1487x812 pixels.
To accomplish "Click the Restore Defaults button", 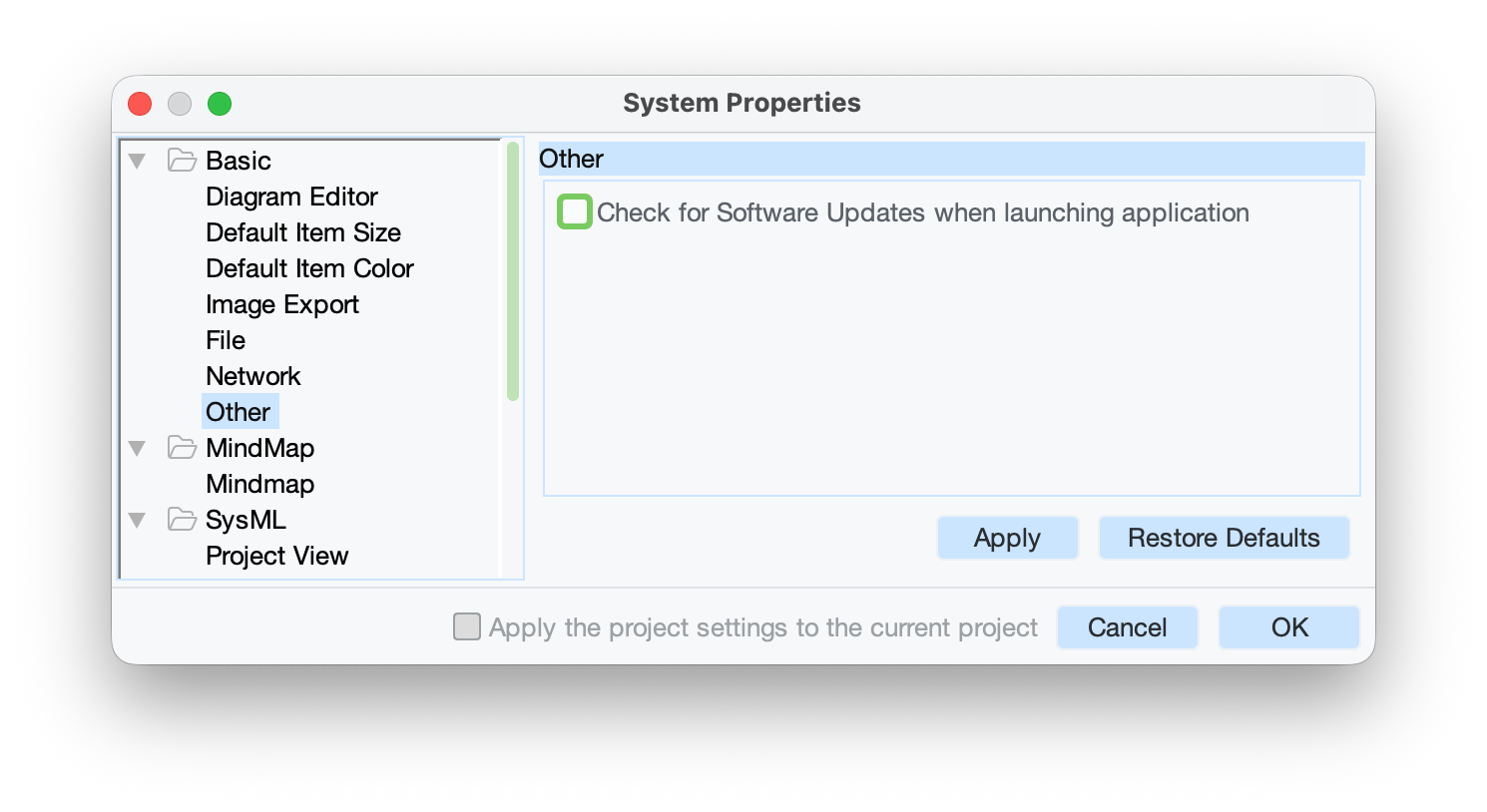I will click(1224, 538).
